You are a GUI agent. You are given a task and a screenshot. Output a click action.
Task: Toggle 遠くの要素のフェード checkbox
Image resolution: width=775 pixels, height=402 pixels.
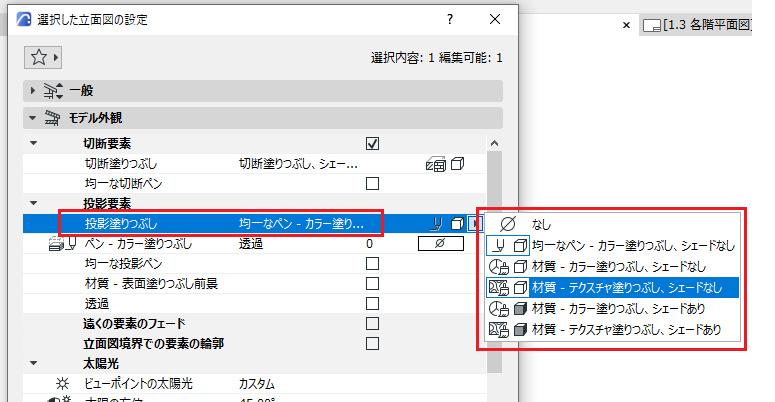[x=372, y=324]
